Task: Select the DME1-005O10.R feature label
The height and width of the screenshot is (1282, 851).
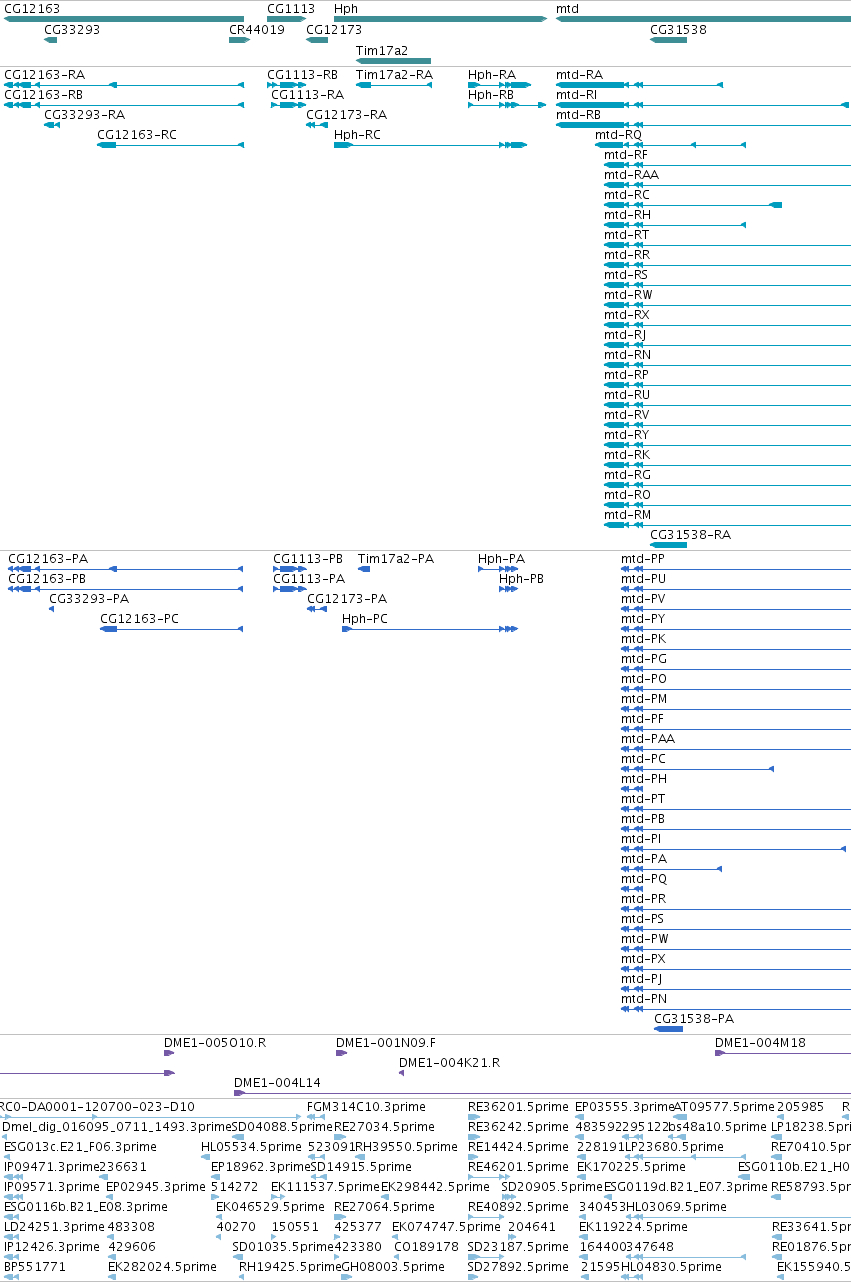Action: click(x=215, y=1043)
